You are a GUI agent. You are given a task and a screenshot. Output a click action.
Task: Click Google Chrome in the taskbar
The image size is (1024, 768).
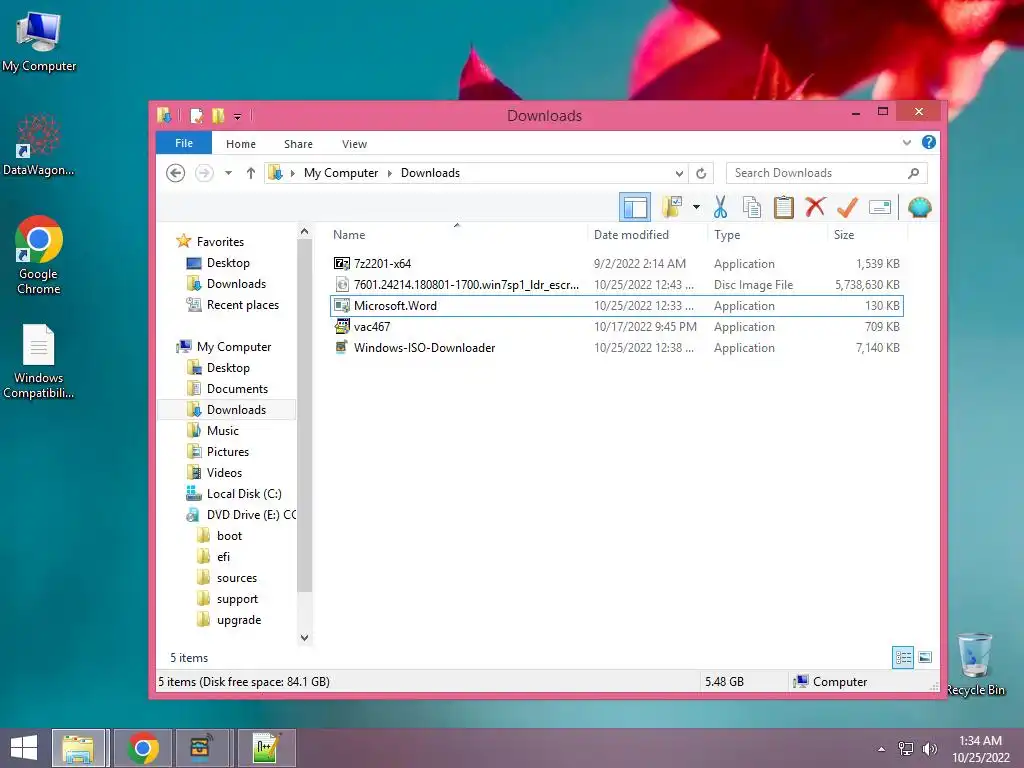[x=143, y=748]
